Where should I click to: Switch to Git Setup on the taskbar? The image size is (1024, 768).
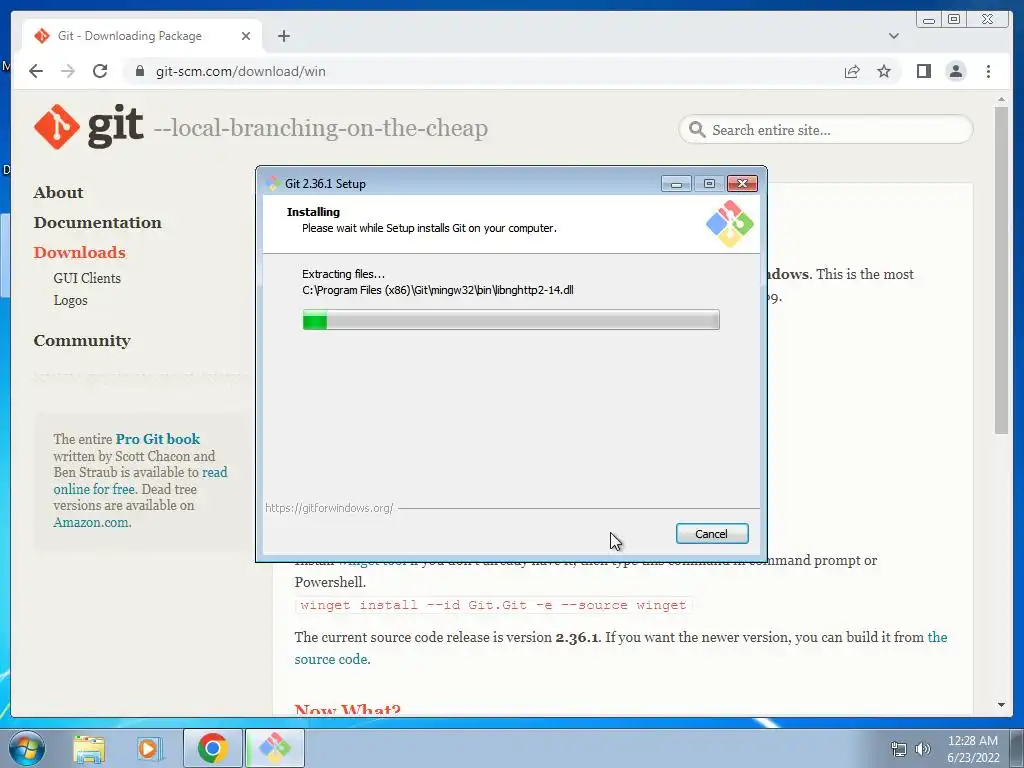(x=275, y=748)
